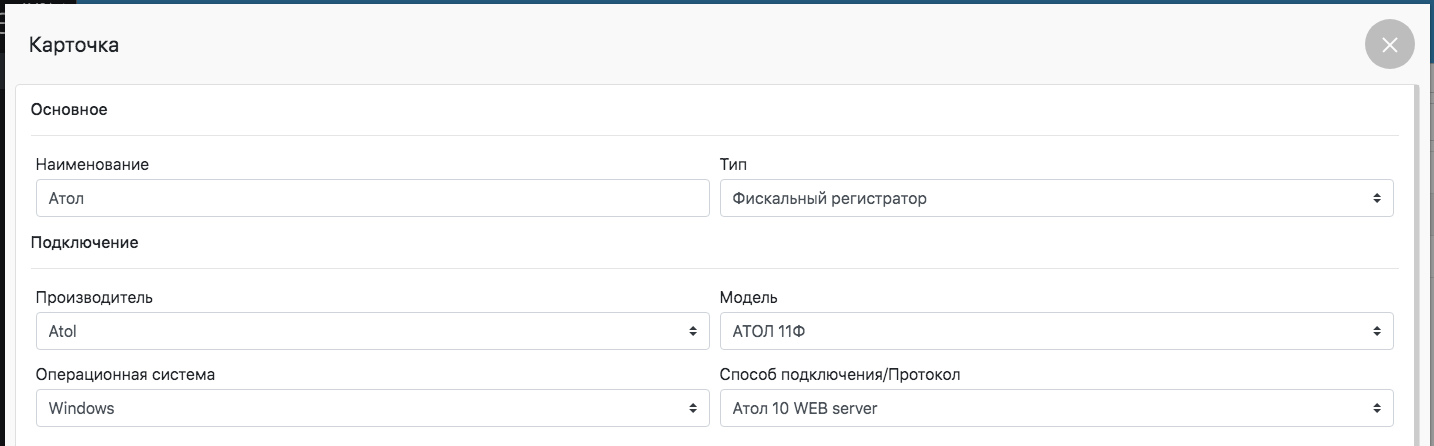
Task: Click the arrows icon in the Тип selector
Action: pyautogui.click(x=1376, y=199)
